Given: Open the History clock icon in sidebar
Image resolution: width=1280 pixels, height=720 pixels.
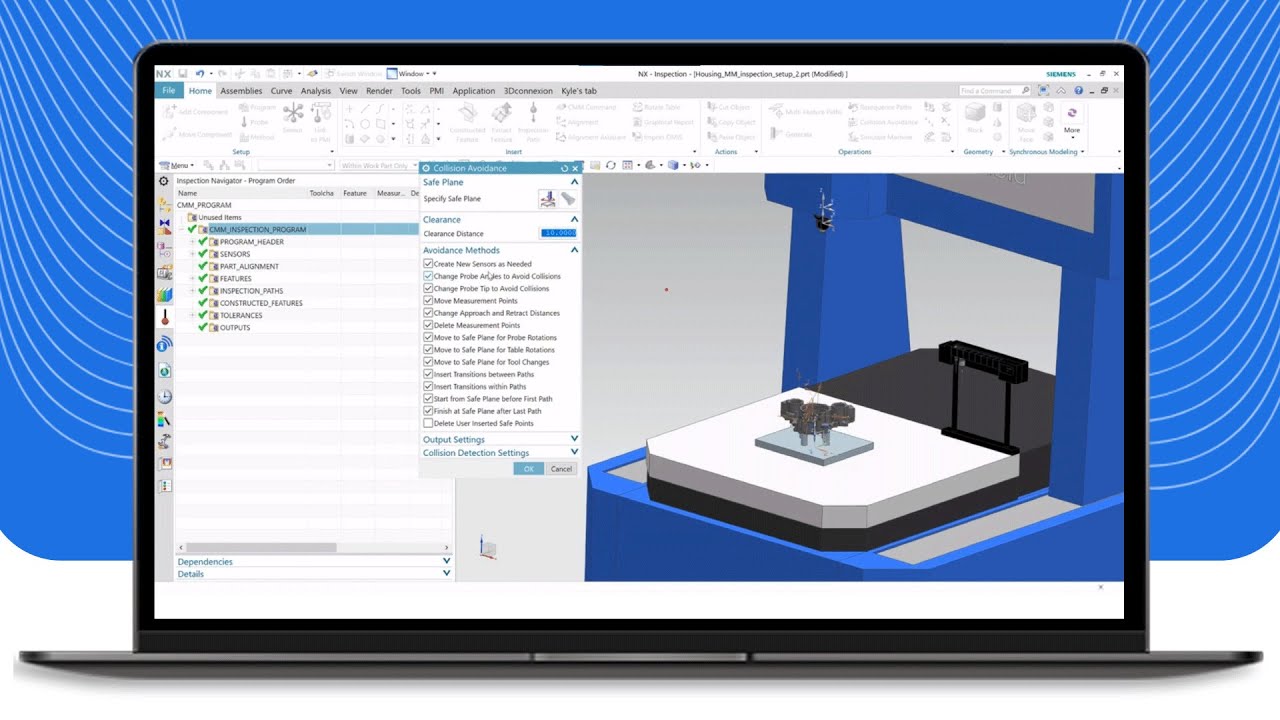Looking at the screenshot, I should pyautogui.click(x=164, y=396).
